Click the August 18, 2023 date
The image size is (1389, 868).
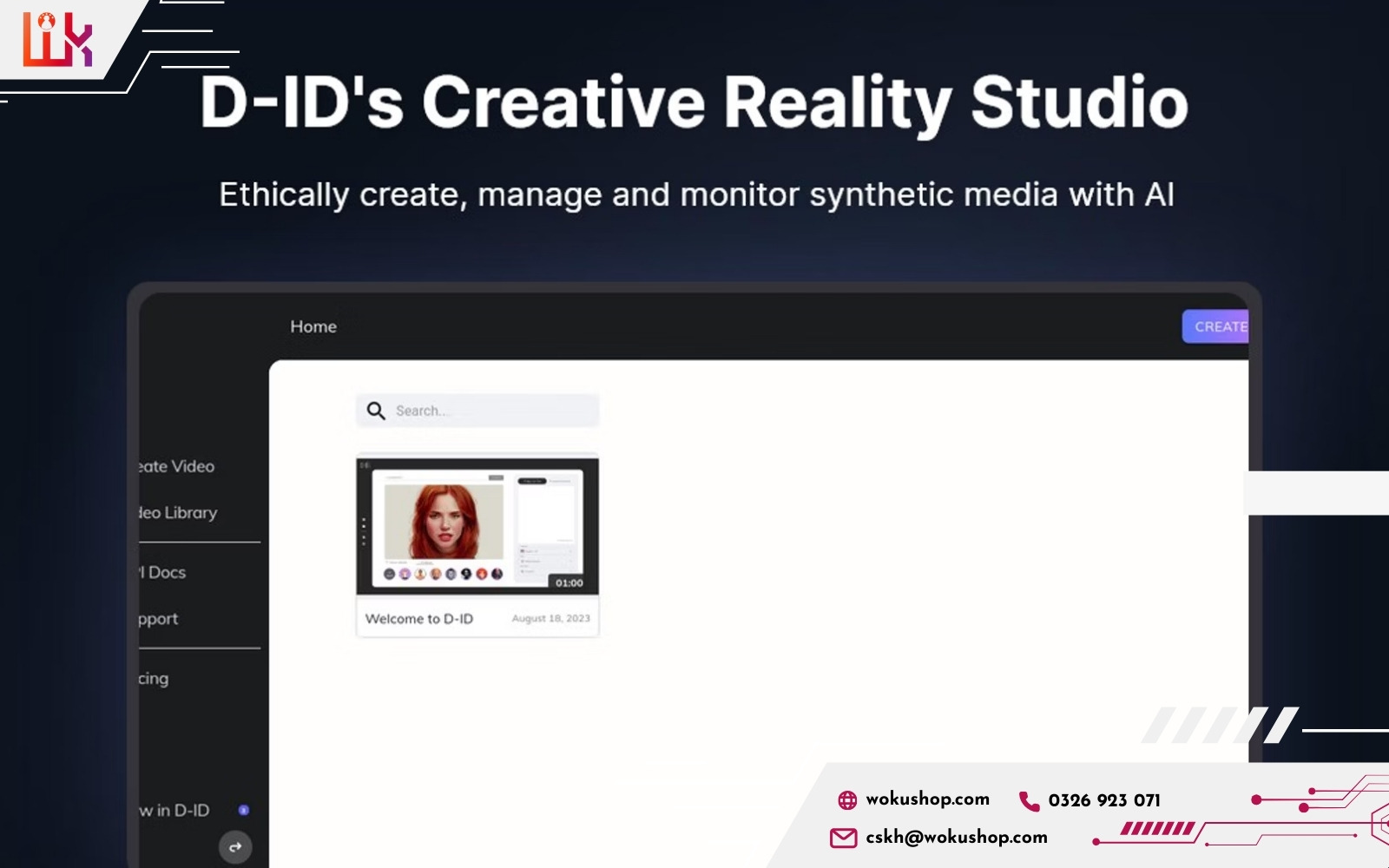click(x=551, y=619)
